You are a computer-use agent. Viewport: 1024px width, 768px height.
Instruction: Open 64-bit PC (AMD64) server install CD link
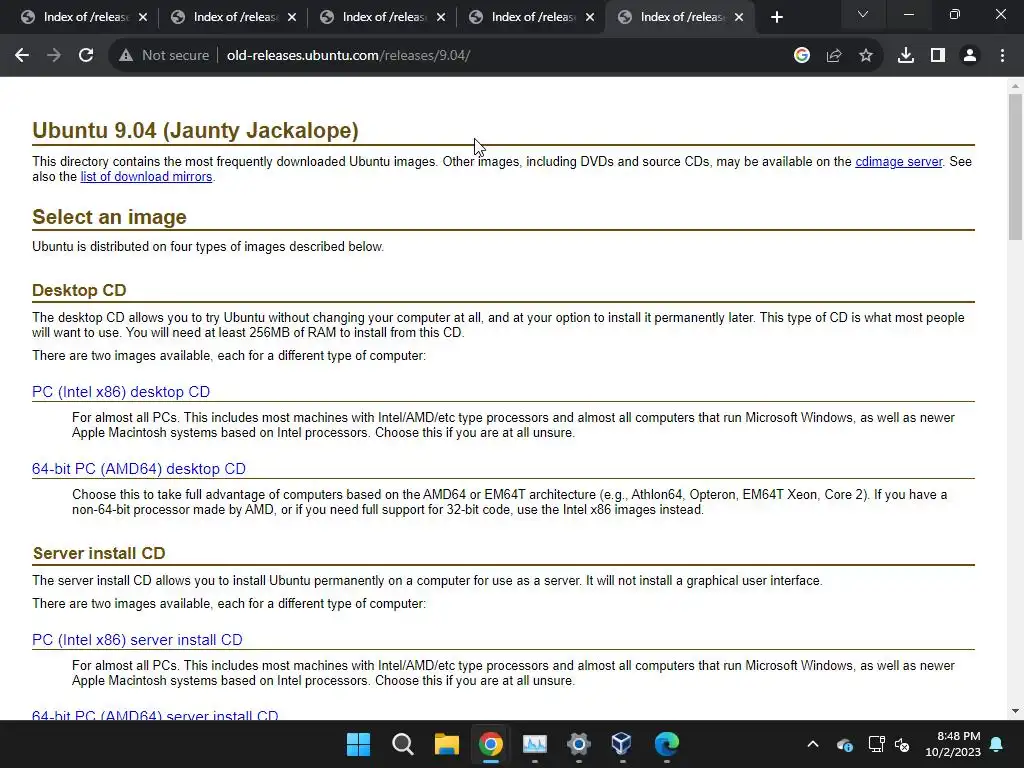pos(155,714)
